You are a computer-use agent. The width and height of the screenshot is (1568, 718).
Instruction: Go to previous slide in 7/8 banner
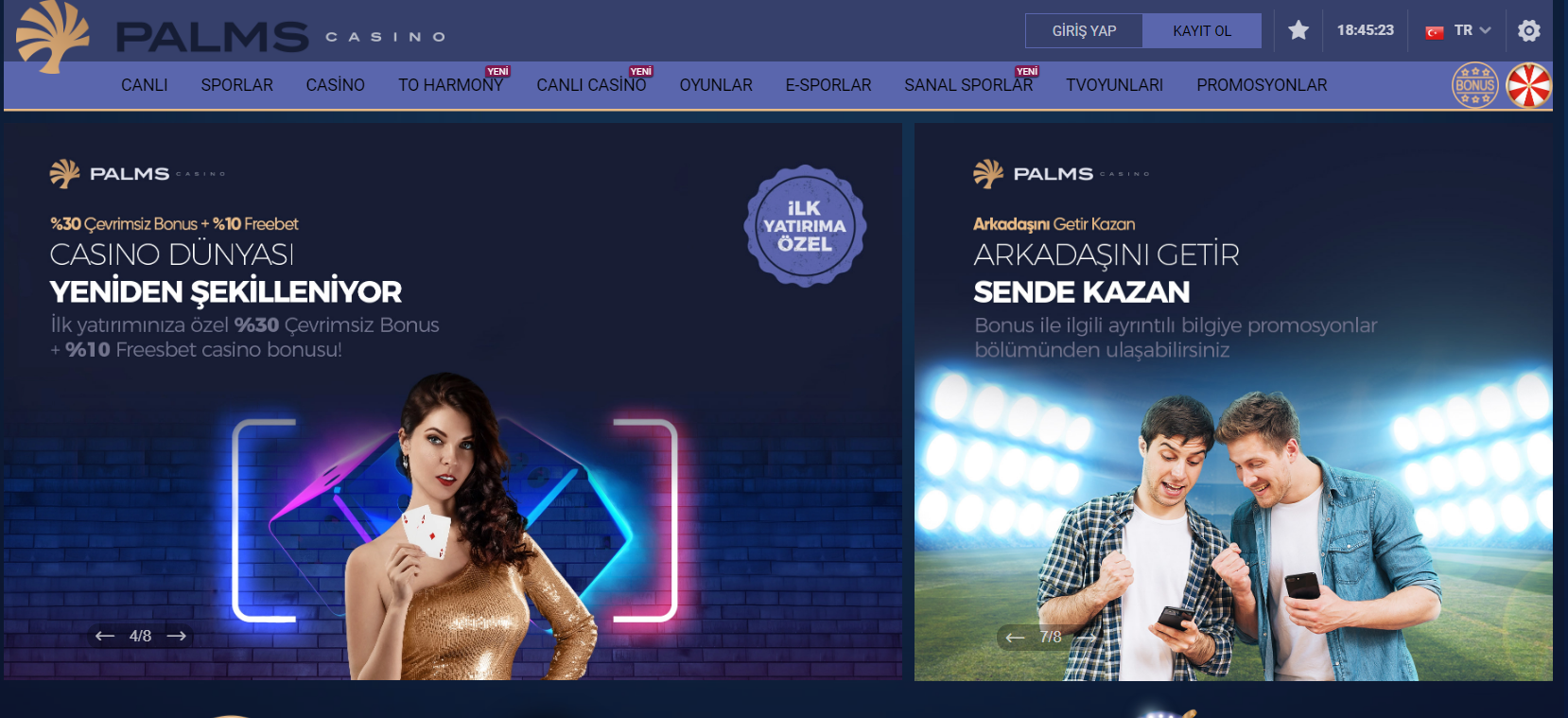pos(1016,637)
